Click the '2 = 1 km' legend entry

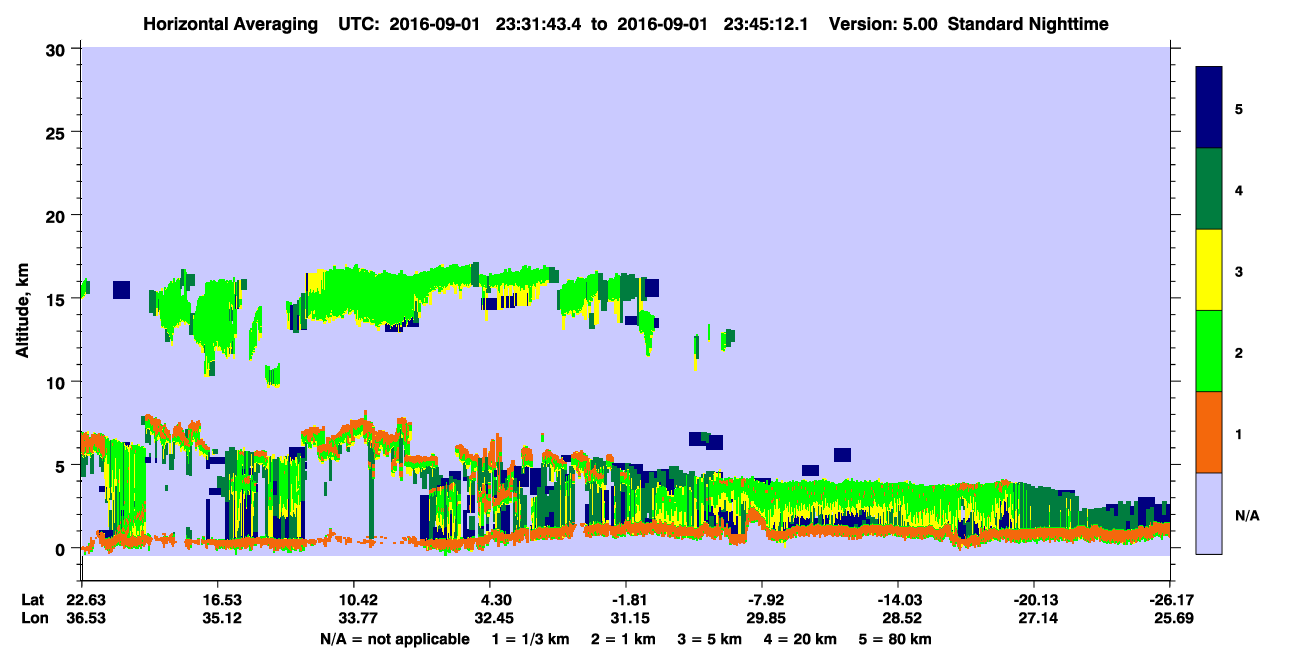coord(624,639)
